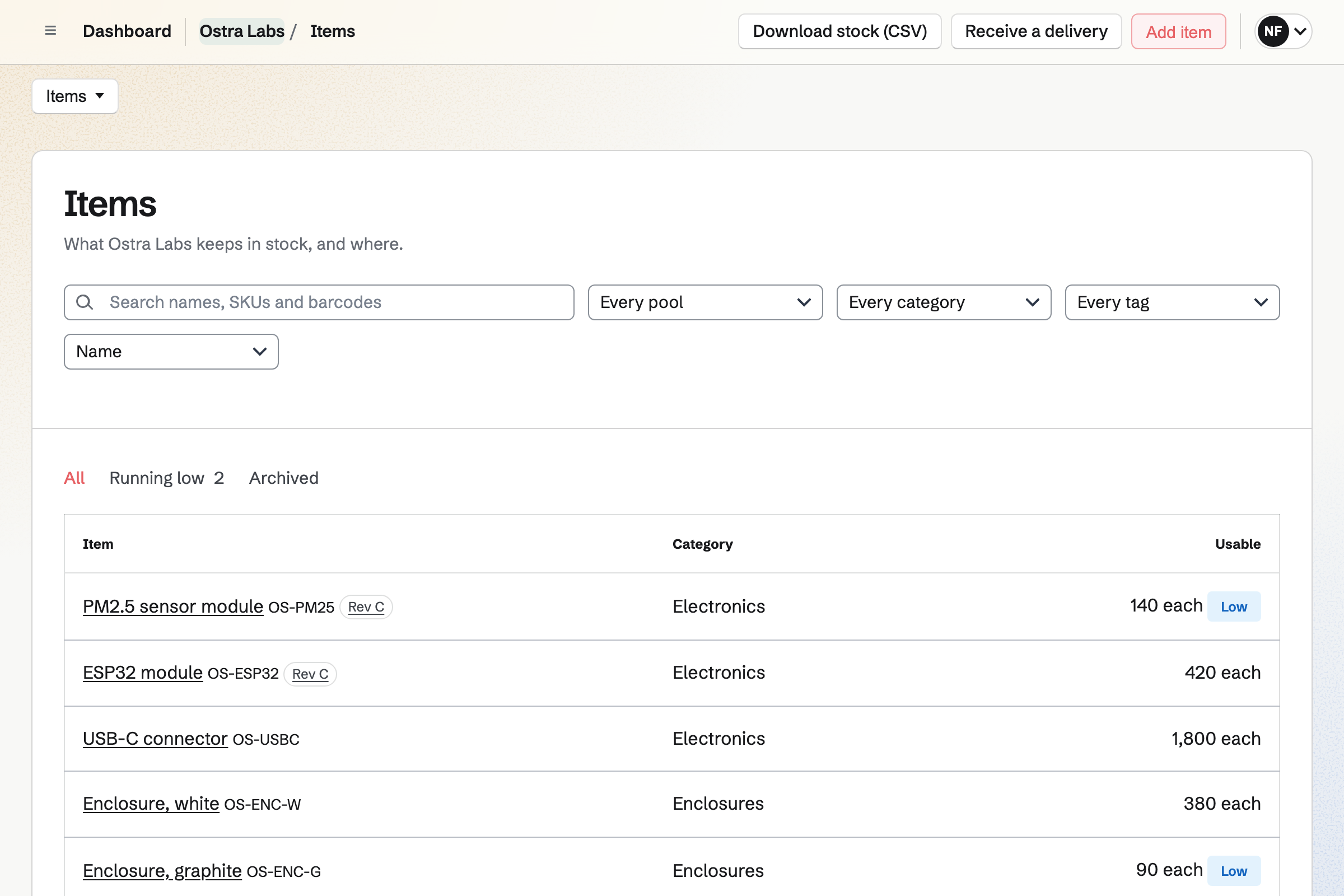Image resolution: width=1344 pixels, height=896 pixels.
Task: Click '380 each' usable value
Action: pyautogui.click(x=1222, y=804)
